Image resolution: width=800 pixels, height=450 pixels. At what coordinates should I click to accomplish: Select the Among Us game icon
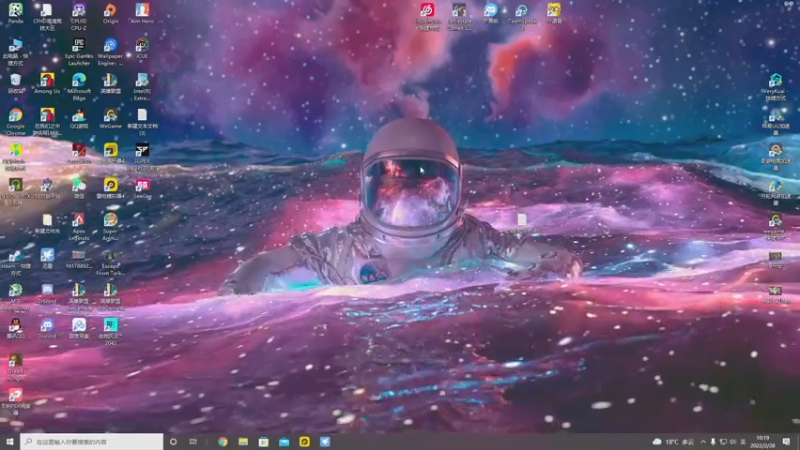click(47, 83)
